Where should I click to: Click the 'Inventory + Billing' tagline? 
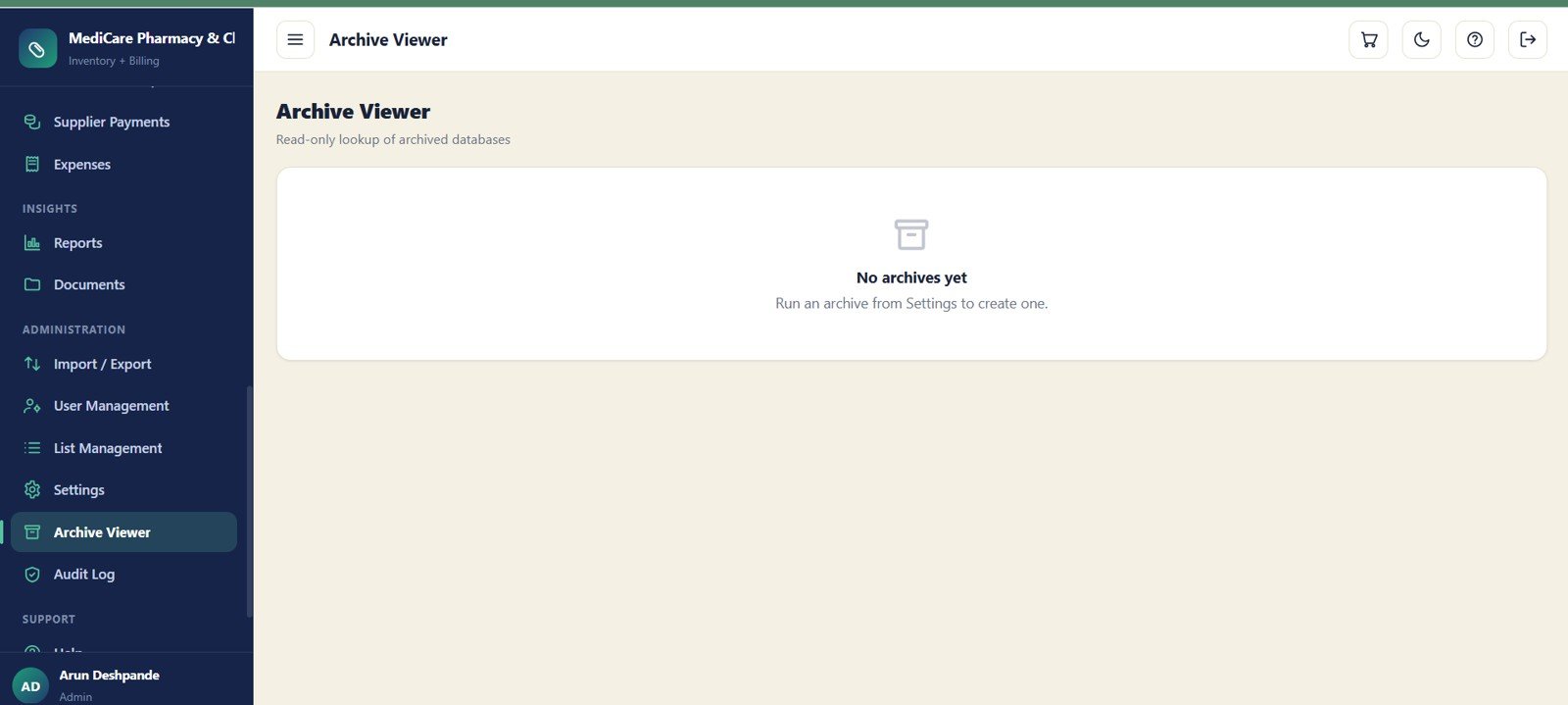(x=114, y=61)
